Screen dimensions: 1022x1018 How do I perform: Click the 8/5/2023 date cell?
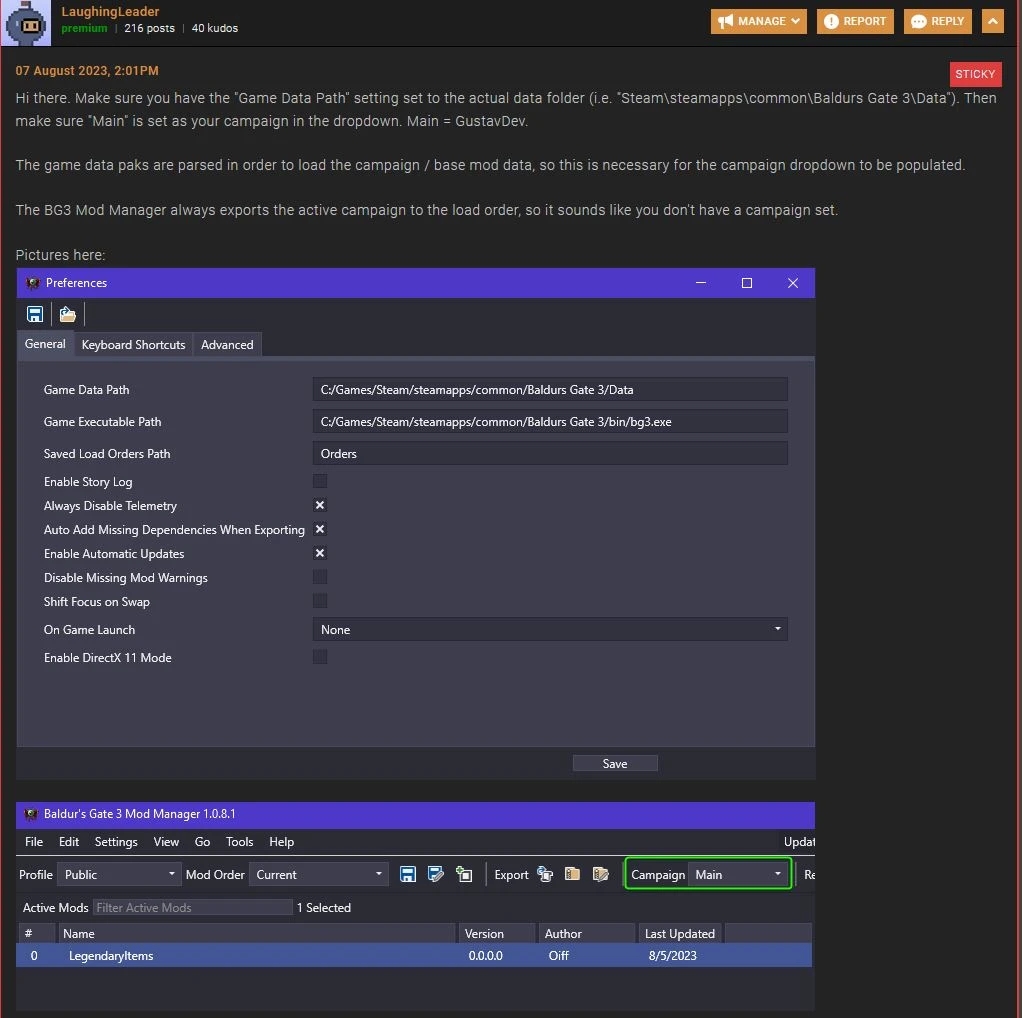click(x=672, y=955)
